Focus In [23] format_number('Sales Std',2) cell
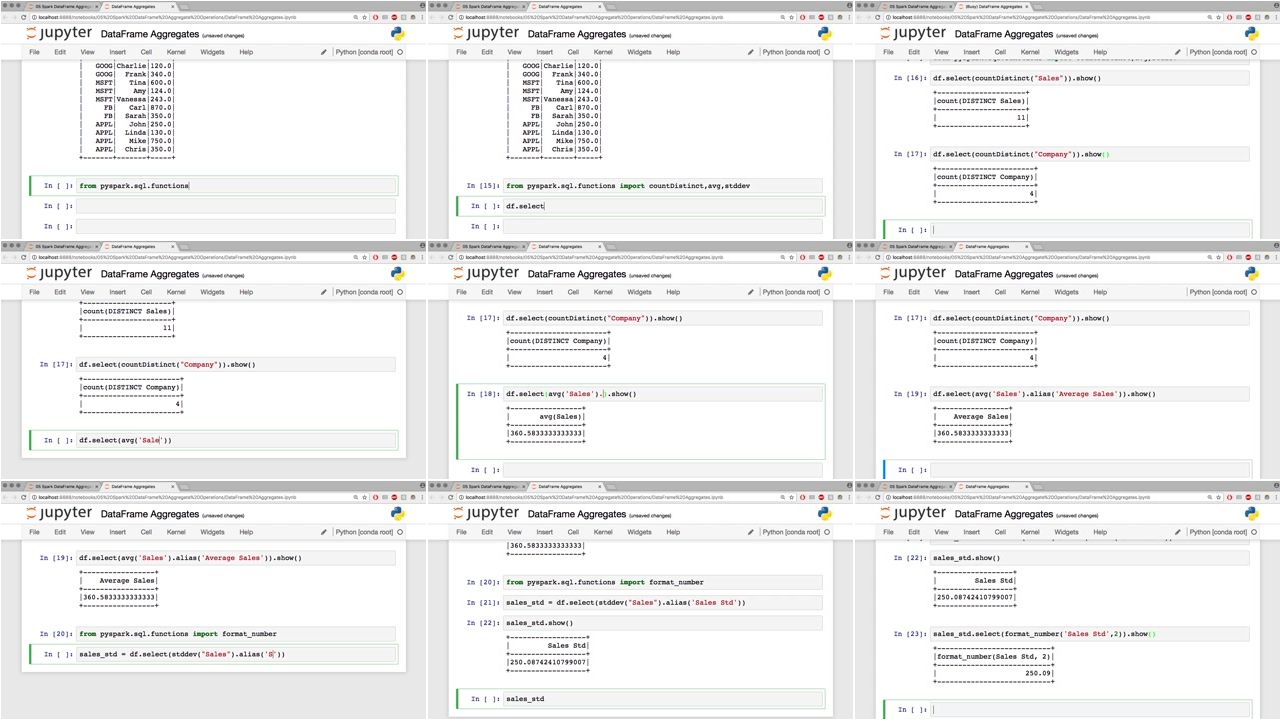The image size is (1281, 720). pos(1090,634)
